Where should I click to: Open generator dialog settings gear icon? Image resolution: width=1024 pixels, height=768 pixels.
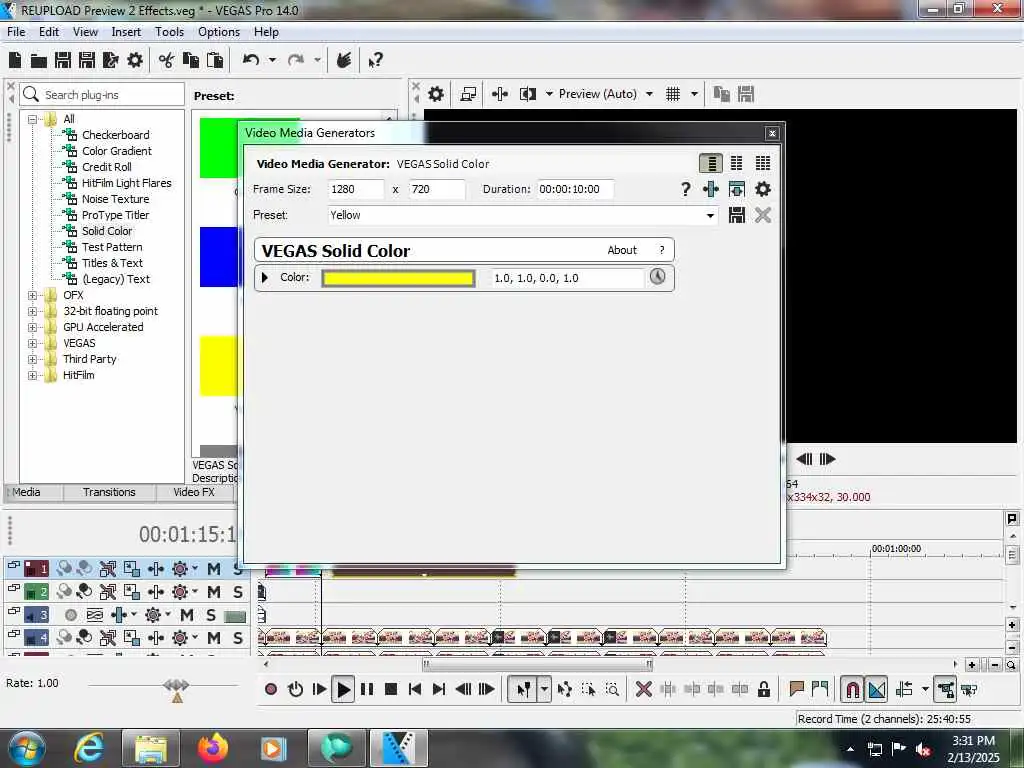763,189
